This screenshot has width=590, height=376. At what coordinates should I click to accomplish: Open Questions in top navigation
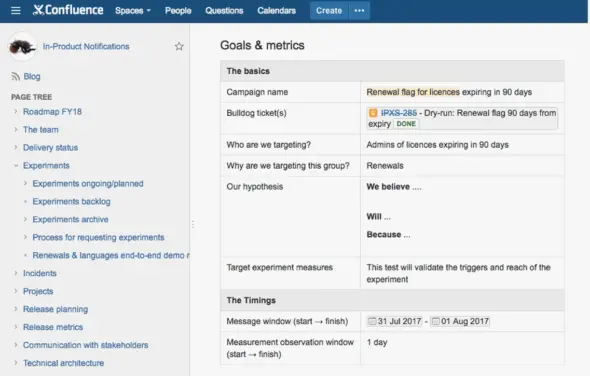[224, 11]
